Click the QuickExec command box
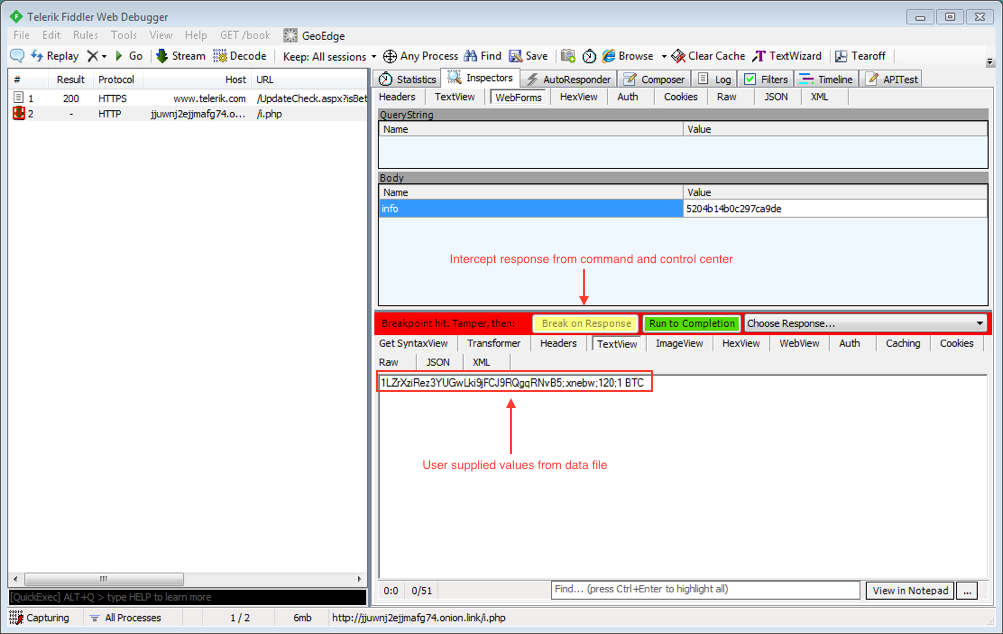Screen dimensions: 1003x634 (x=187, y=597)
